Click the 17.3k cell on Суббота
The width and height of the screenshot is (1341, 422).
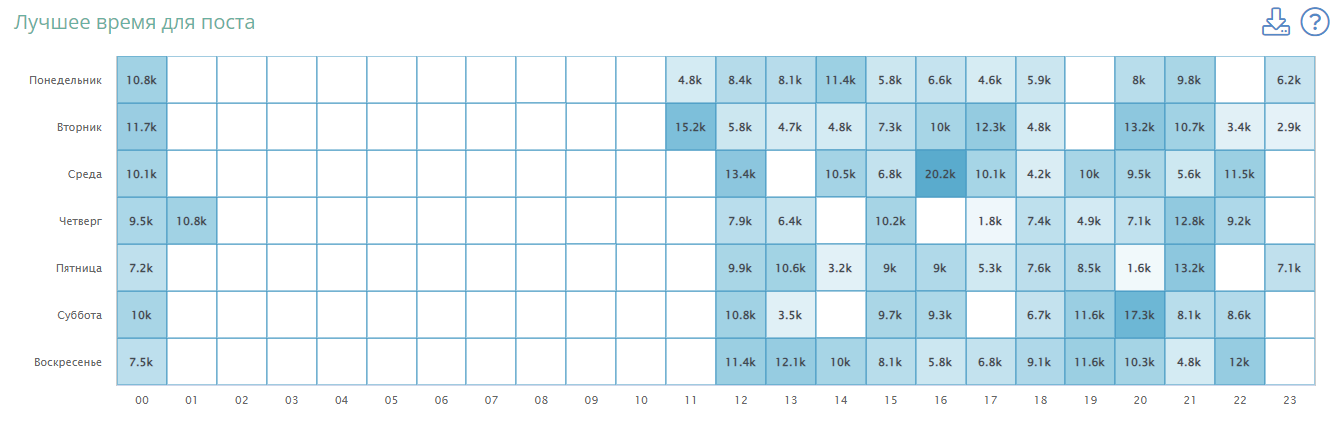1140,315
